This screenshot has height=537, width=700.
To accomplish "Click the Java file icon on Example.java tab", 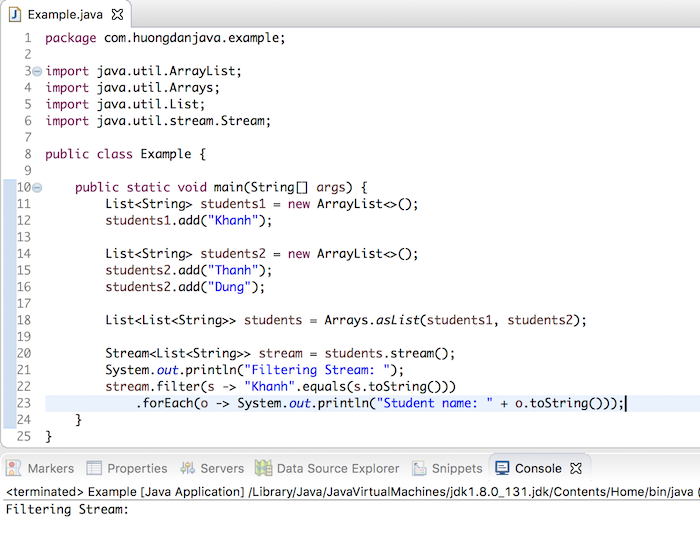I will 15,15.
